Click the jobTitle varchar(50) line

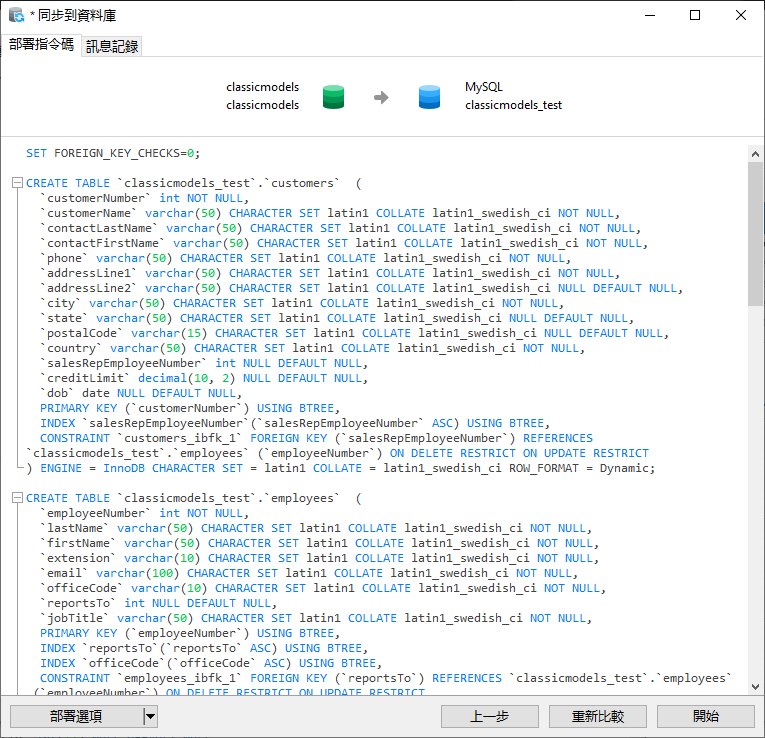pyautogui.click(x=316, y=618)
